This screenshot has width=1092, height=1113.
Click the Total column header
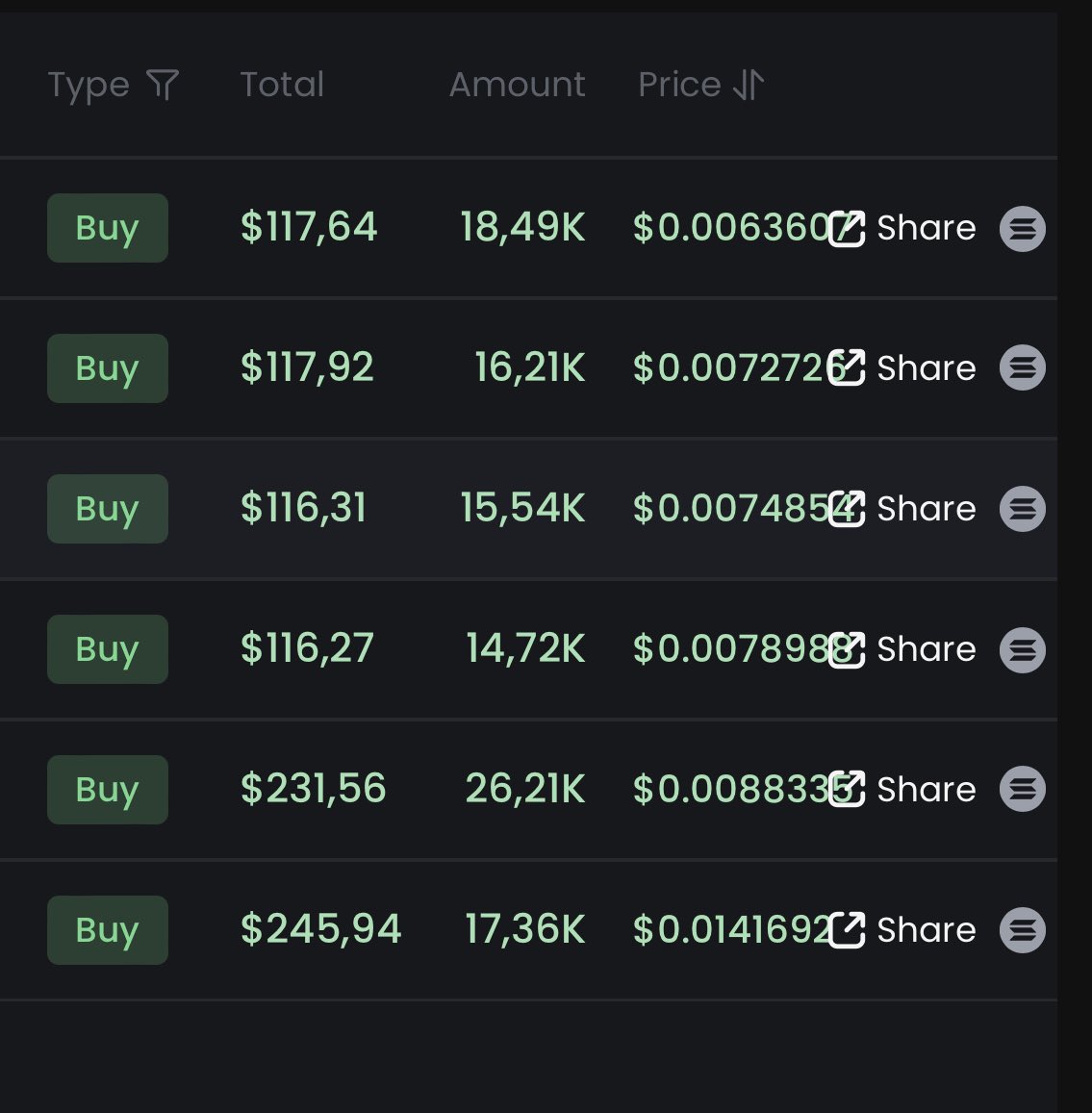(x=282, y=85)
